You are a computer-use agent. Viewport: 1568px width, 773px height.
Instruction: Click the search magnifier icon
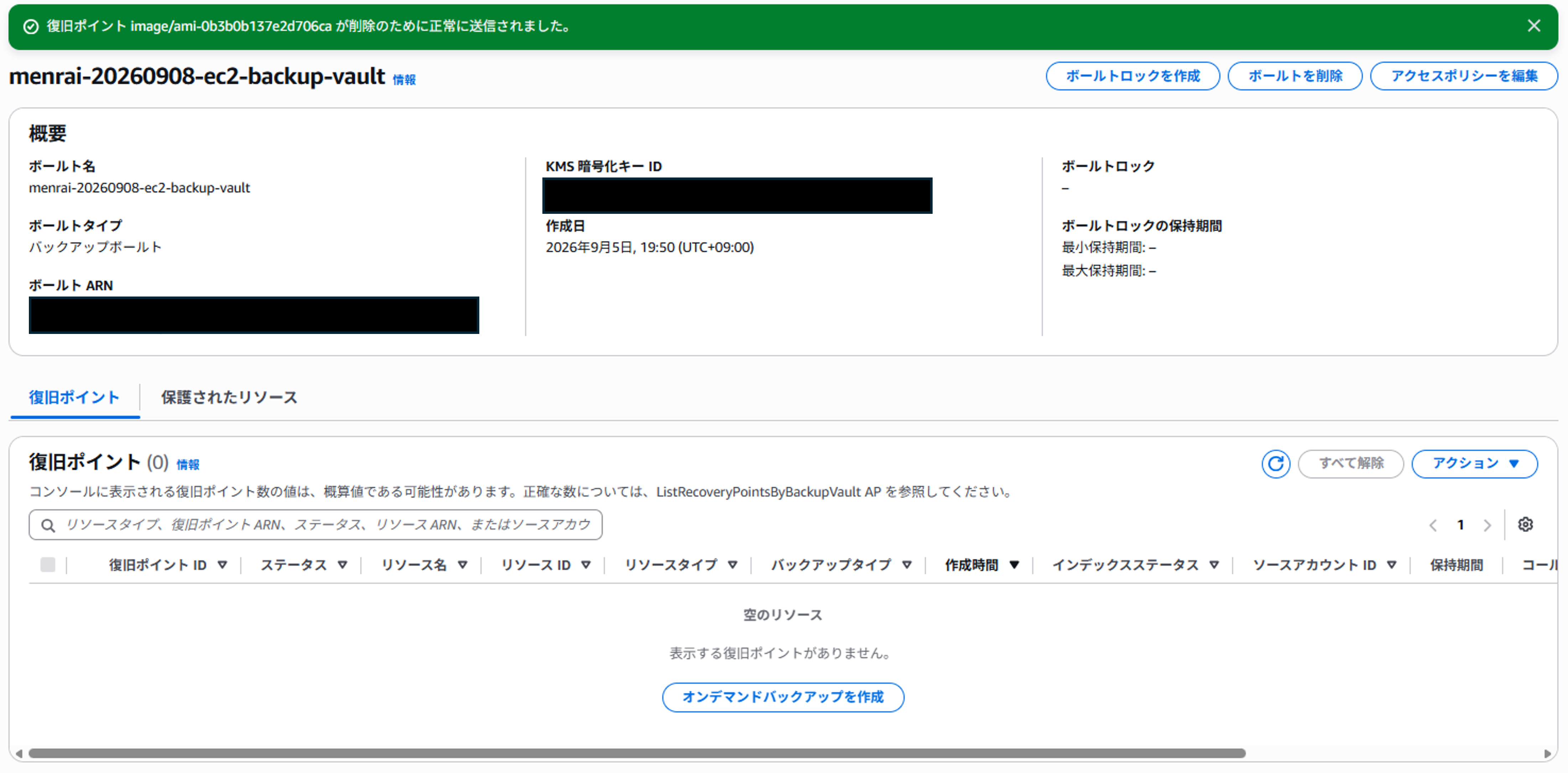pyautogui.click(x=48, y=525)
